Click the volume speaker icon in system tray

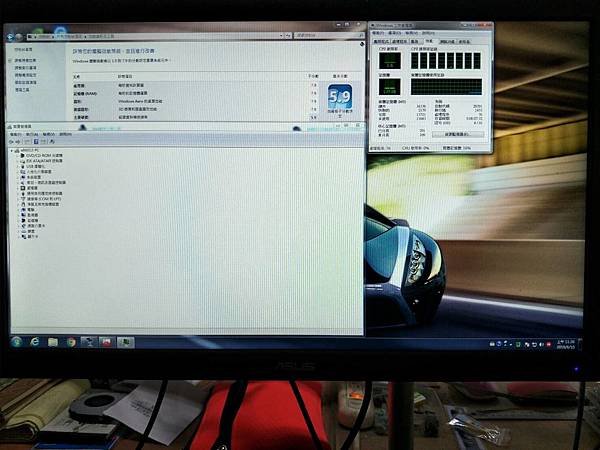tap(541, 345)
